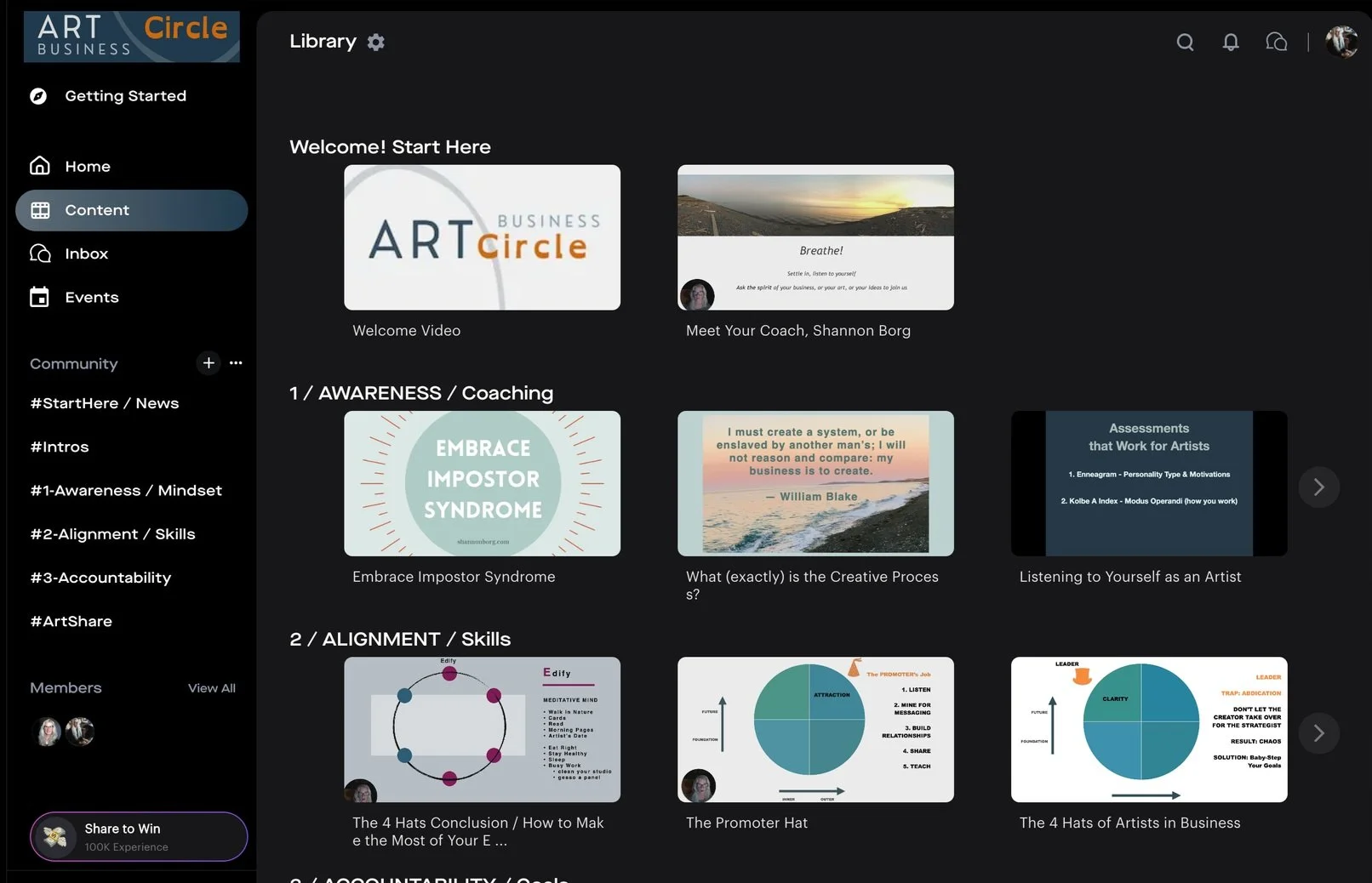Click 'The 4 Hats of Artists in Business' title
The height and width of the screenshot is (883, 1372).
tap(1129, 823)
